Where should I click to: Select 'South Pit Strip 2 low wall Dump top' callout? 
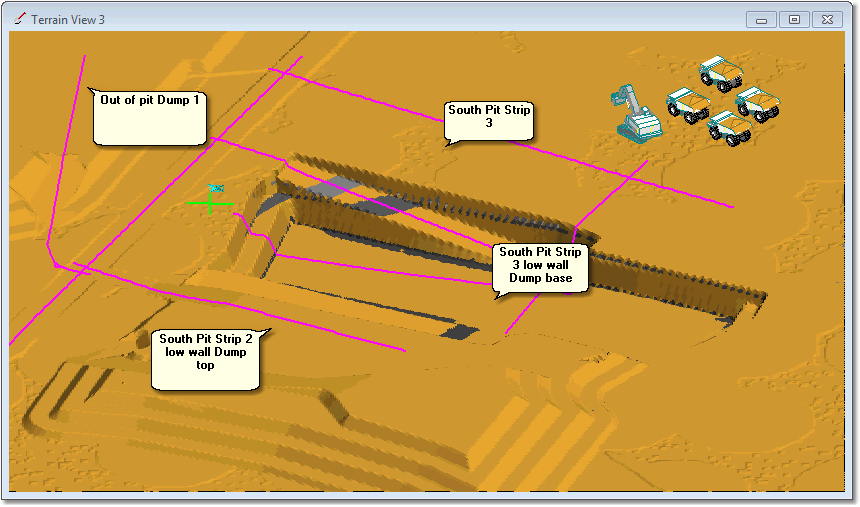coord(206,360)
